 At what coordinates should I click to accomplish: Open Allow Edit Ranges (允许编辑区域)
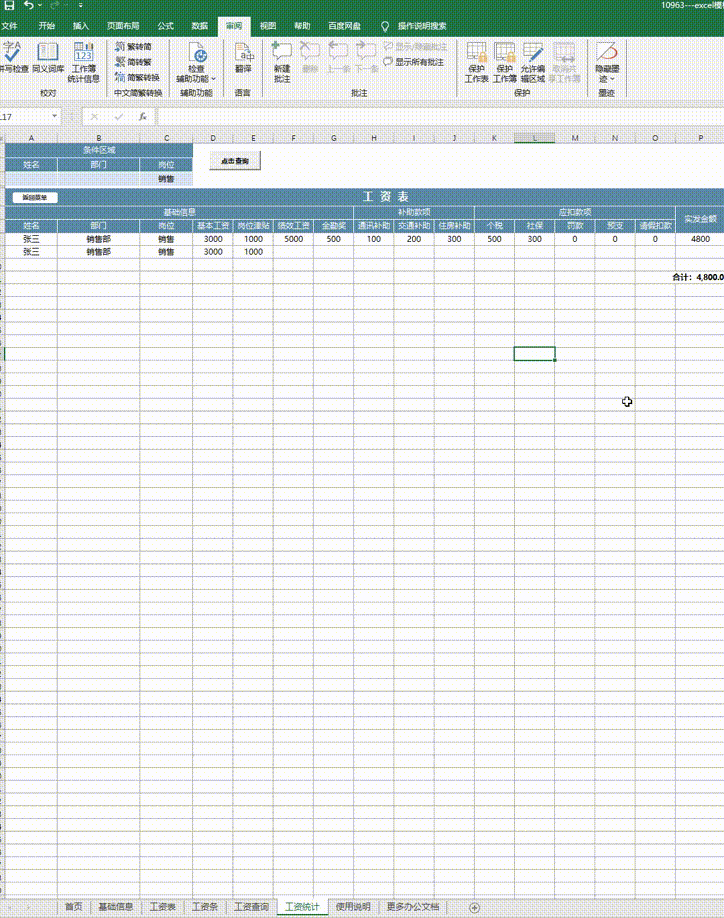533,61
